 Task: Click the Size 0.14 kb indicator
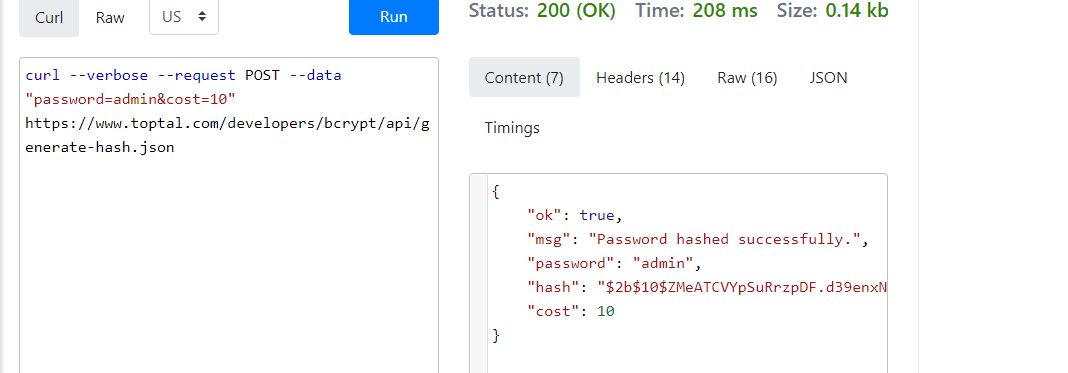point(833,11)
